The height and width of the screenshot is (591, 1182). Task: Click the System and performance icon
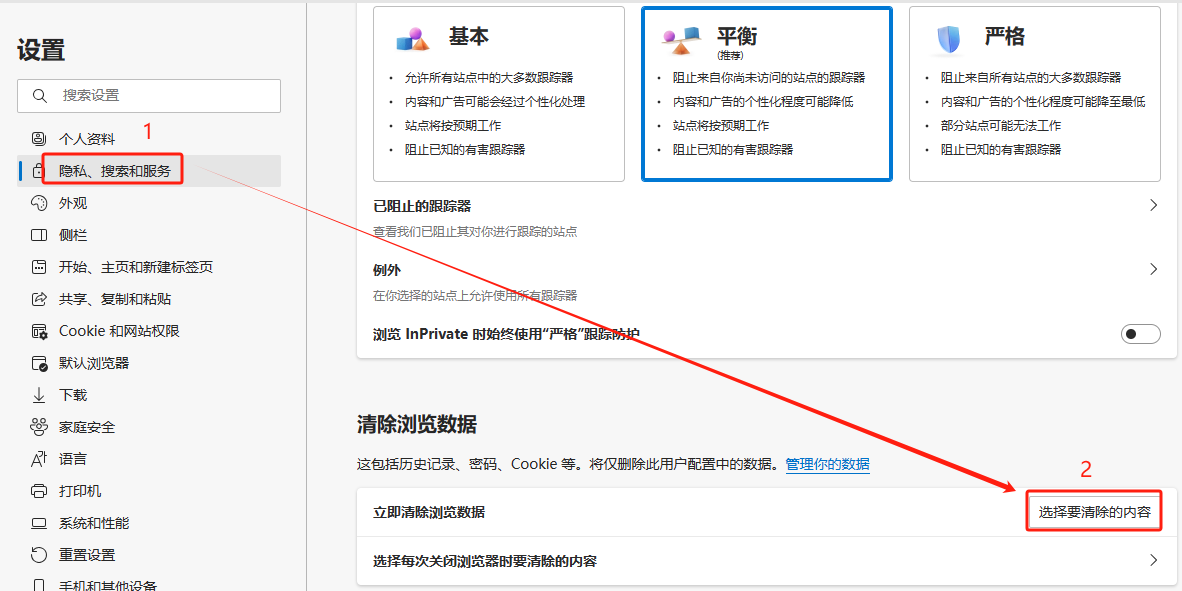[x=38, y=523]
